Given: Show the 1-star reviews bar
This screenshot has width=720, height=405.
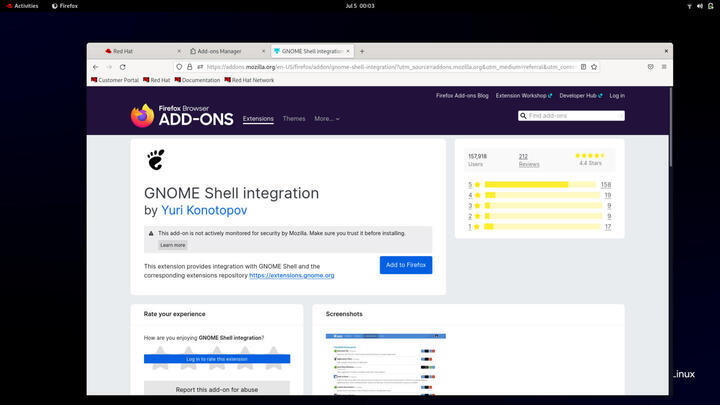Looking at the screenshot, I should point(542,226).
